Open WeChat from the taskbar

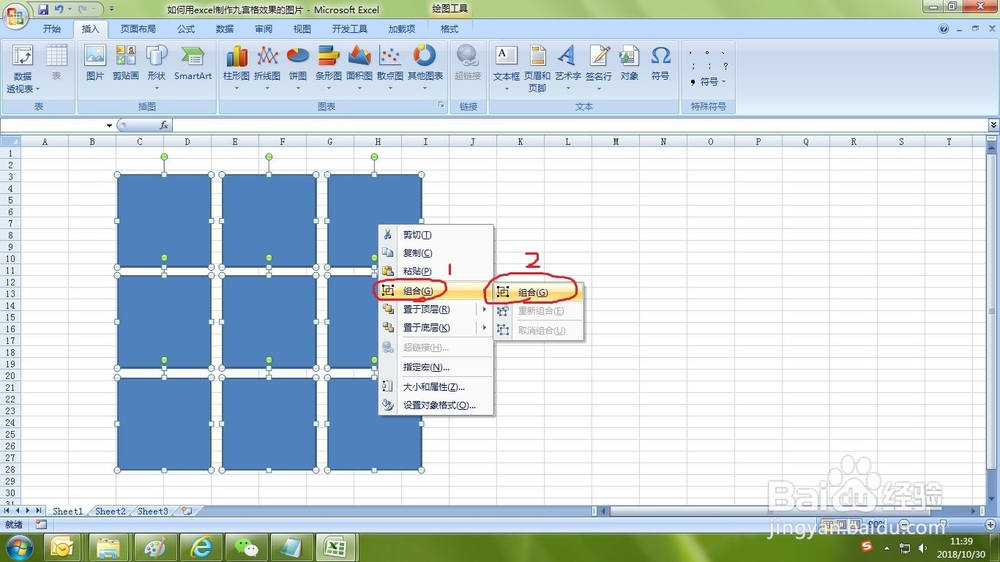[x=246, y=547]
